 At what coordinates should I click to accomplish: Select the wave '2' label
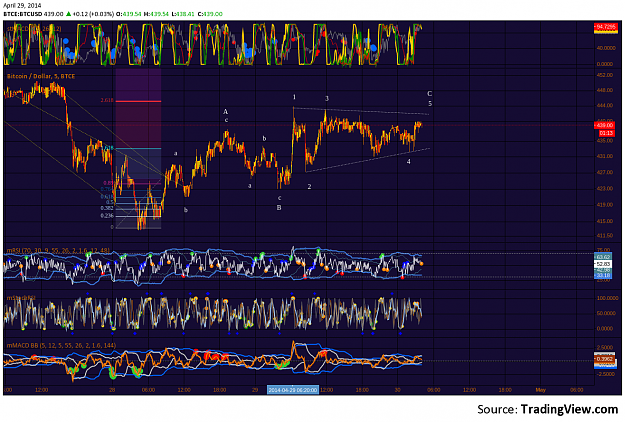(309, 186)
